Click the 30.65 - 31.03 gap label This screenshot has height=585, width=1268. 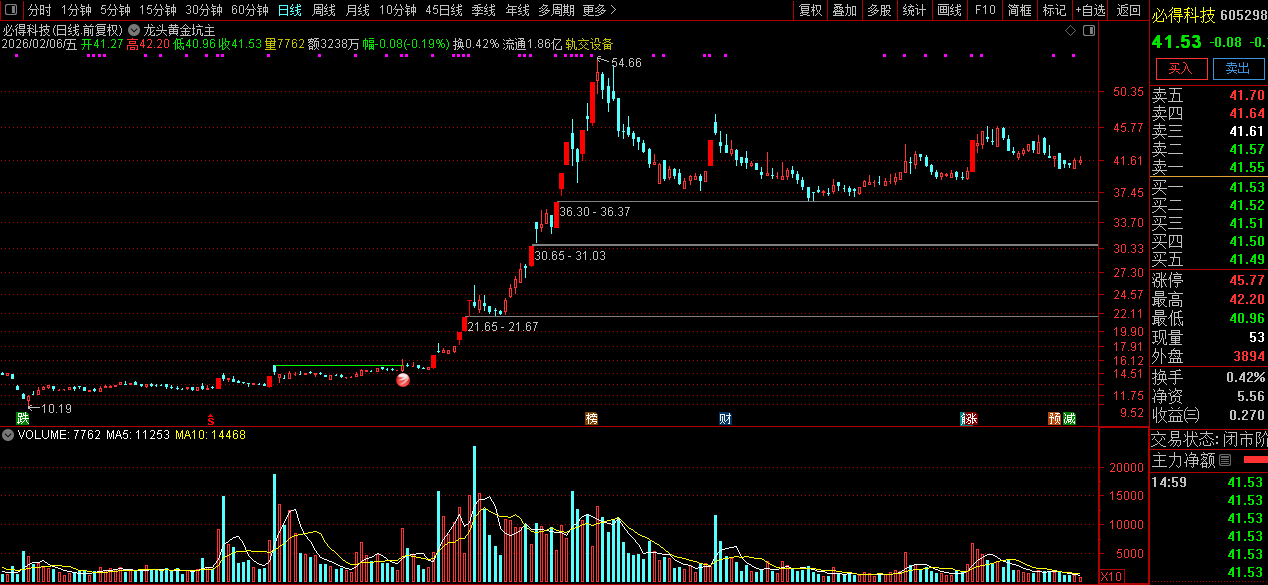570,256
